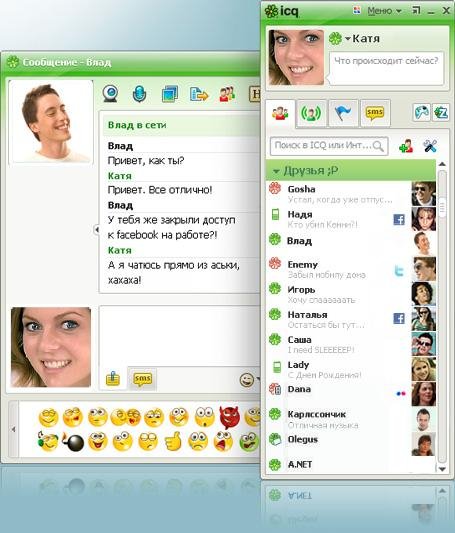This screenshot has height=533, width=455.
Task: Open Влад's avatar picture in chat
Action: click(x=51, y=121)
